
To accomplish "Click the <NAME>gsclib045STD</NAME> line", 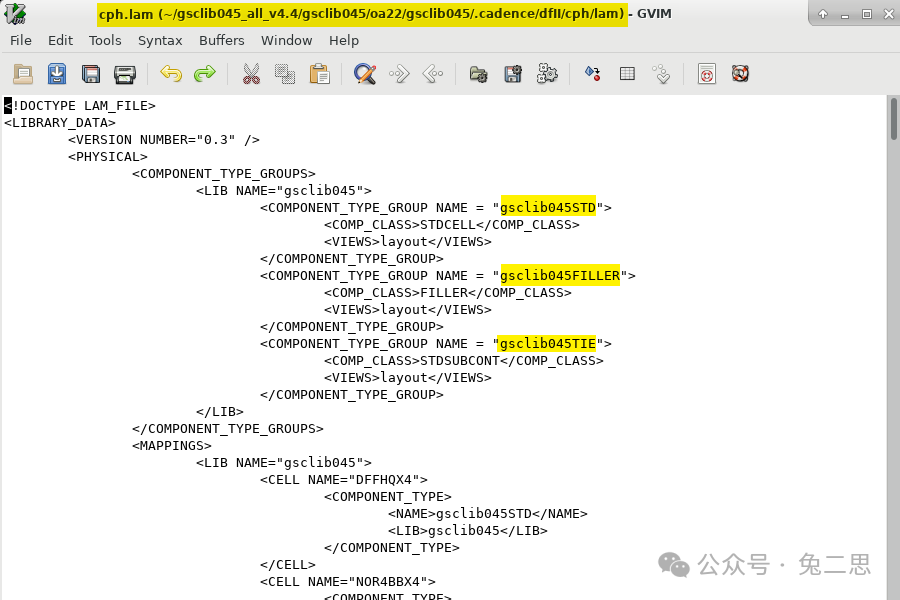I will click(x=488, y=514).
